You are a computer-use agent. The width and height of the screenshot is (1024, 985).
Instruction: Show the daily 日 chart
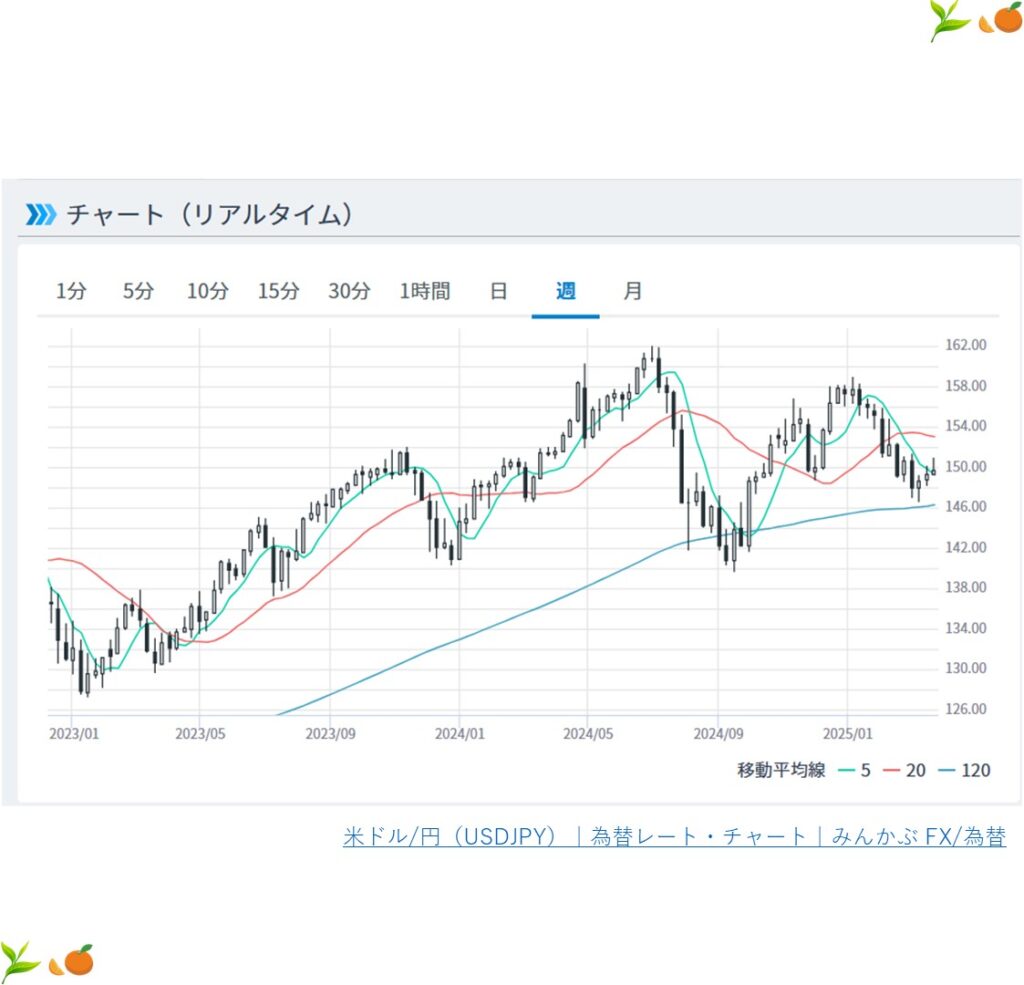pos(498,291)
